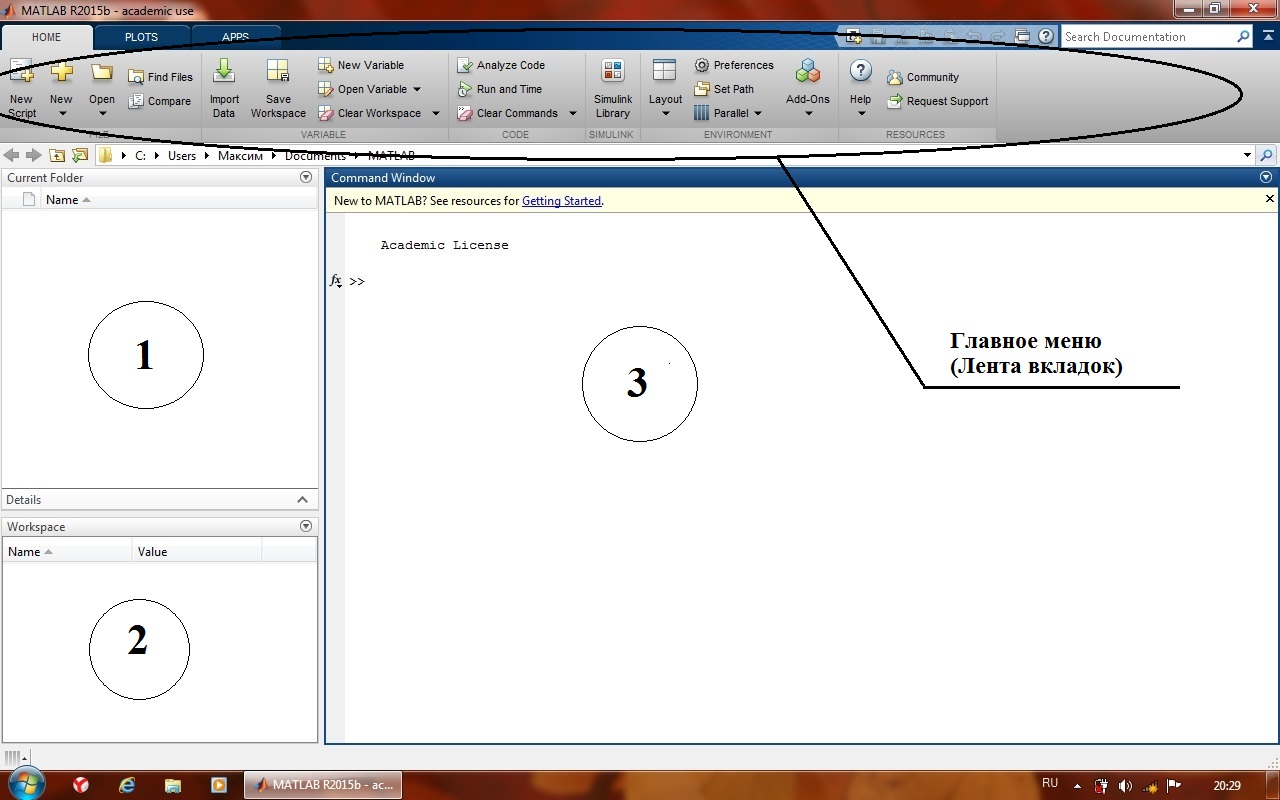
Task: Visit the Community resource
Action: pyautogui.click(x=923, y=77)
